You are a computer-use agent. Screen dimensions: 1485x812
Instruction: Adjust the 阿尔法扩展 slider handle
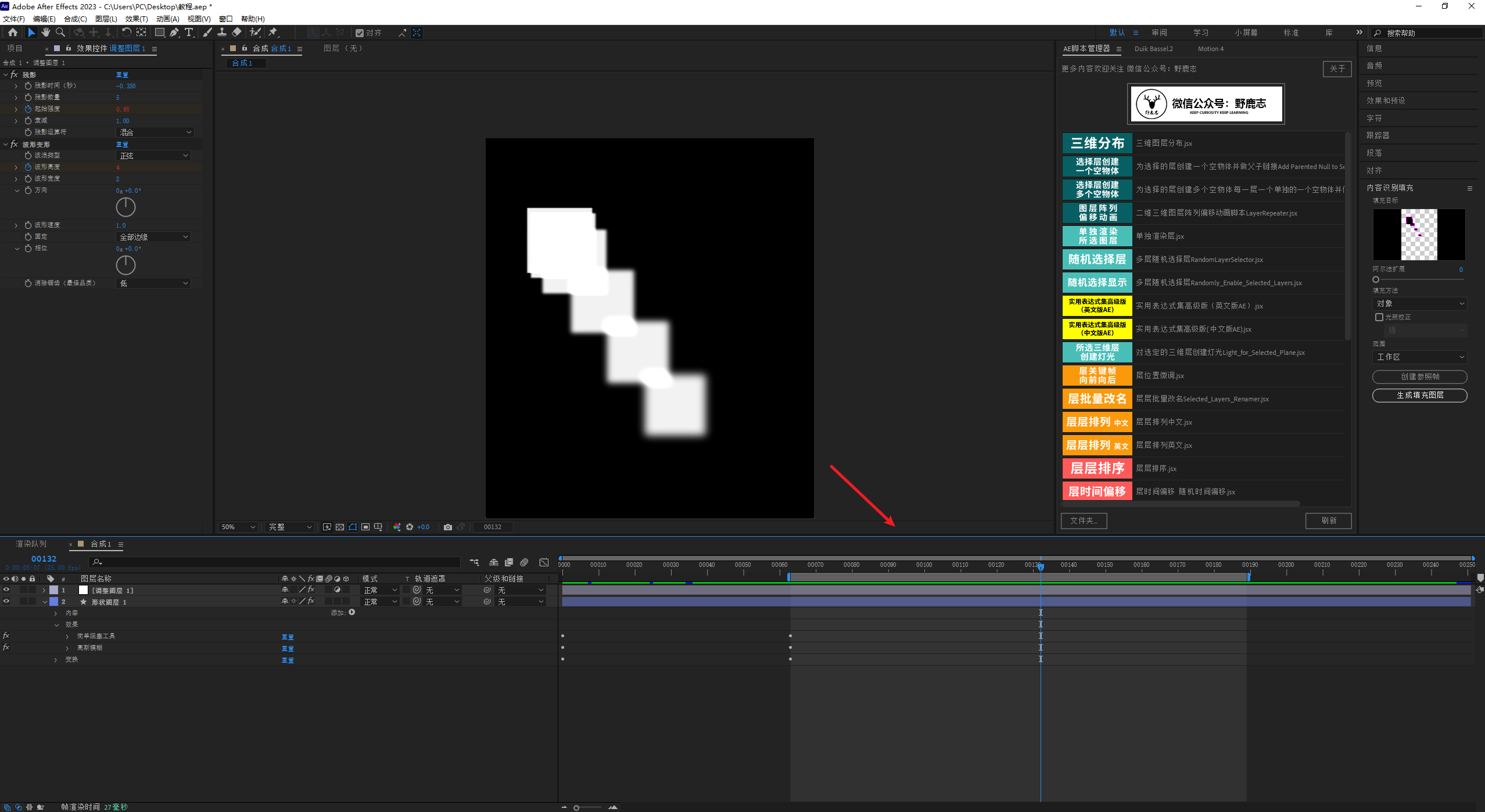[x=1376, y=279]
